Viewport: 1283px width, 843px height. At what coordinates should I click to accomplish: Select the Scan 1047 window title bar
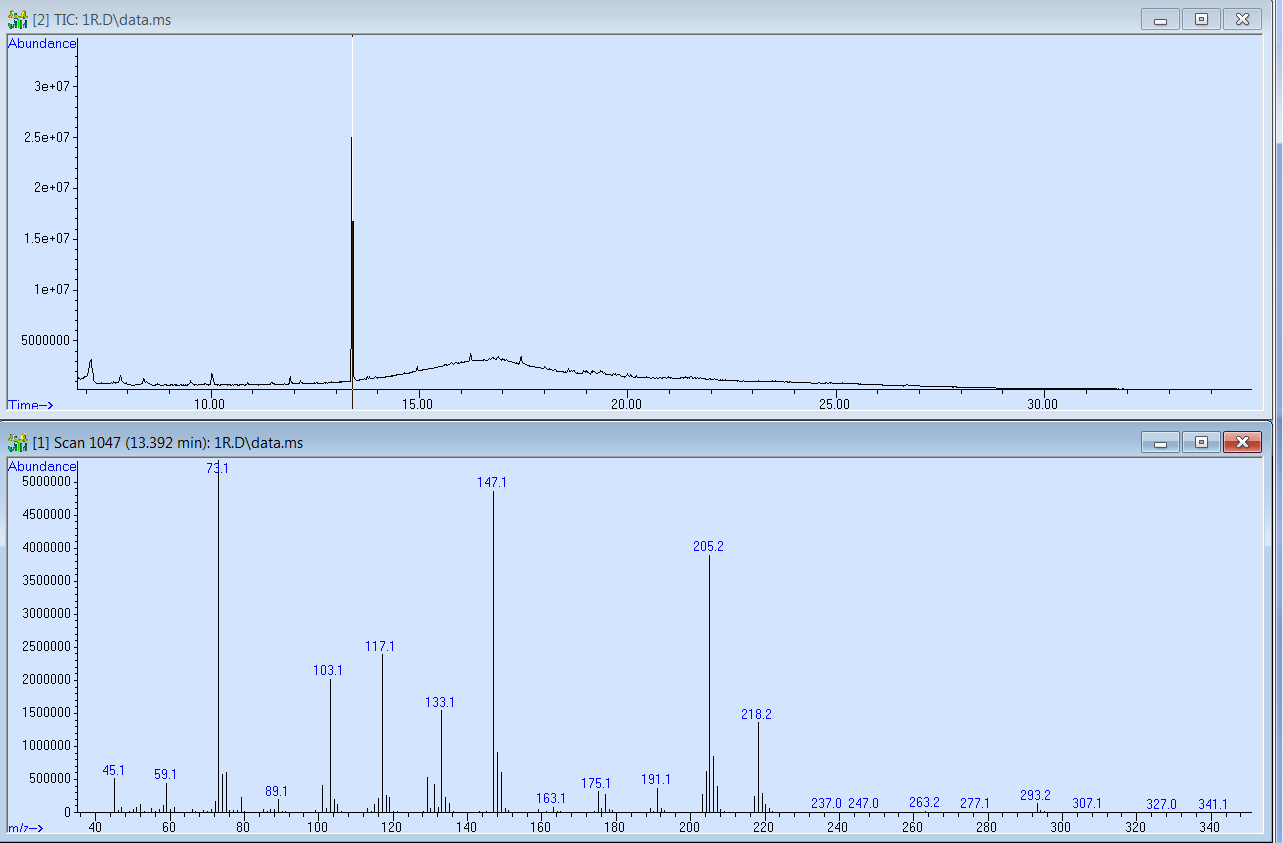(600, 443)
